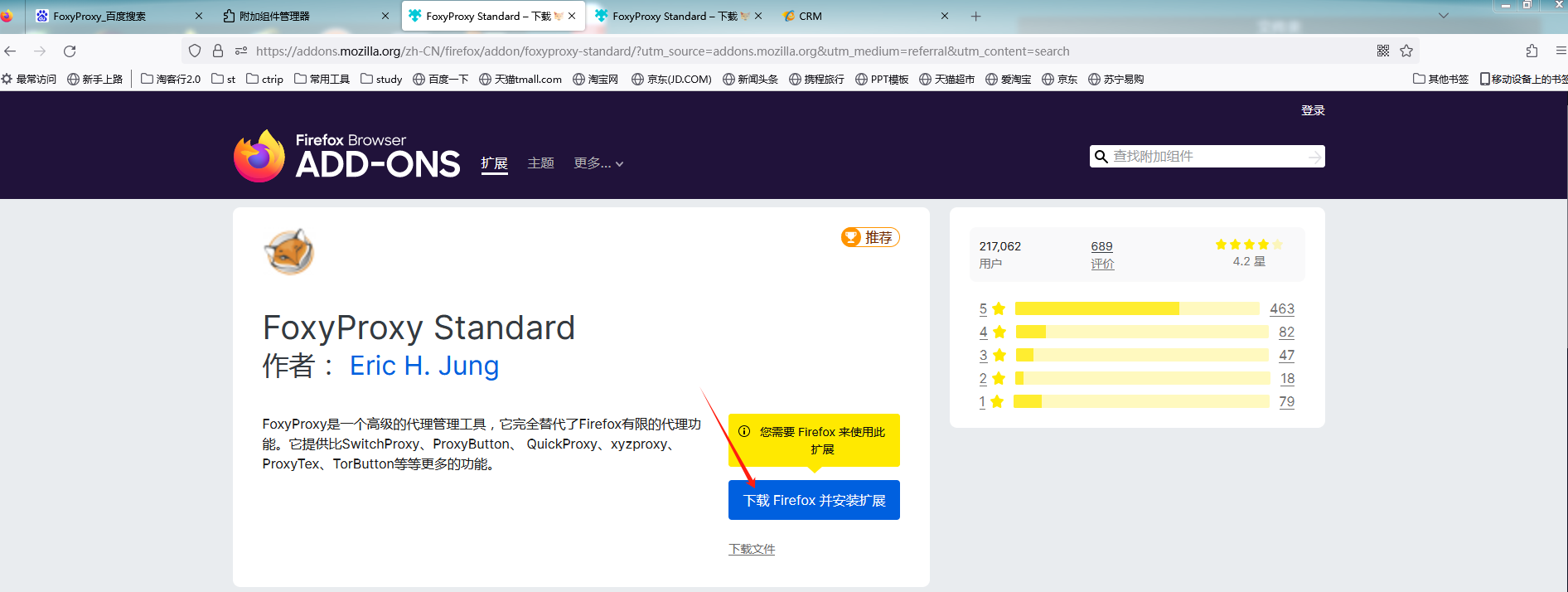Click the 下载文件 link
Screen dimensions: 1568x592
pyautogui.click(x=752, y=549)
